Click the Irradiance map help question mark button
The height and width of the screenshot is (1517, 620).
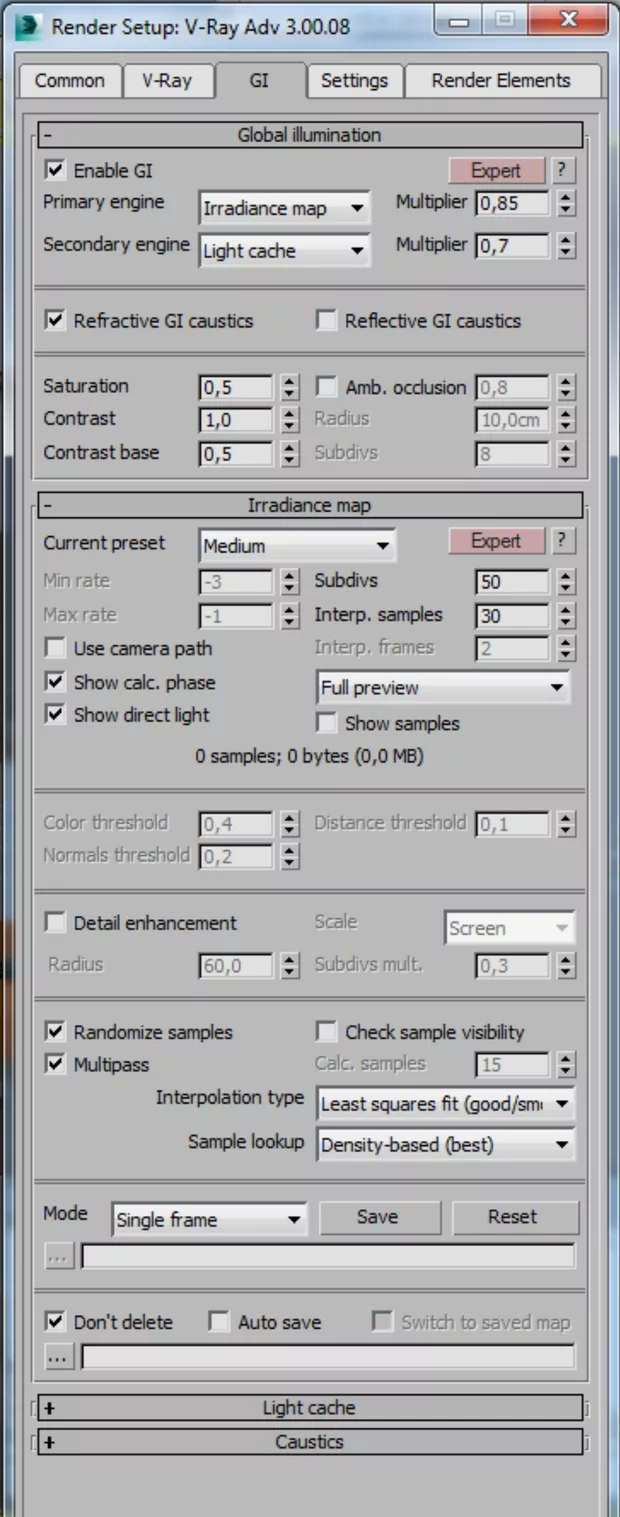point(563,541)
